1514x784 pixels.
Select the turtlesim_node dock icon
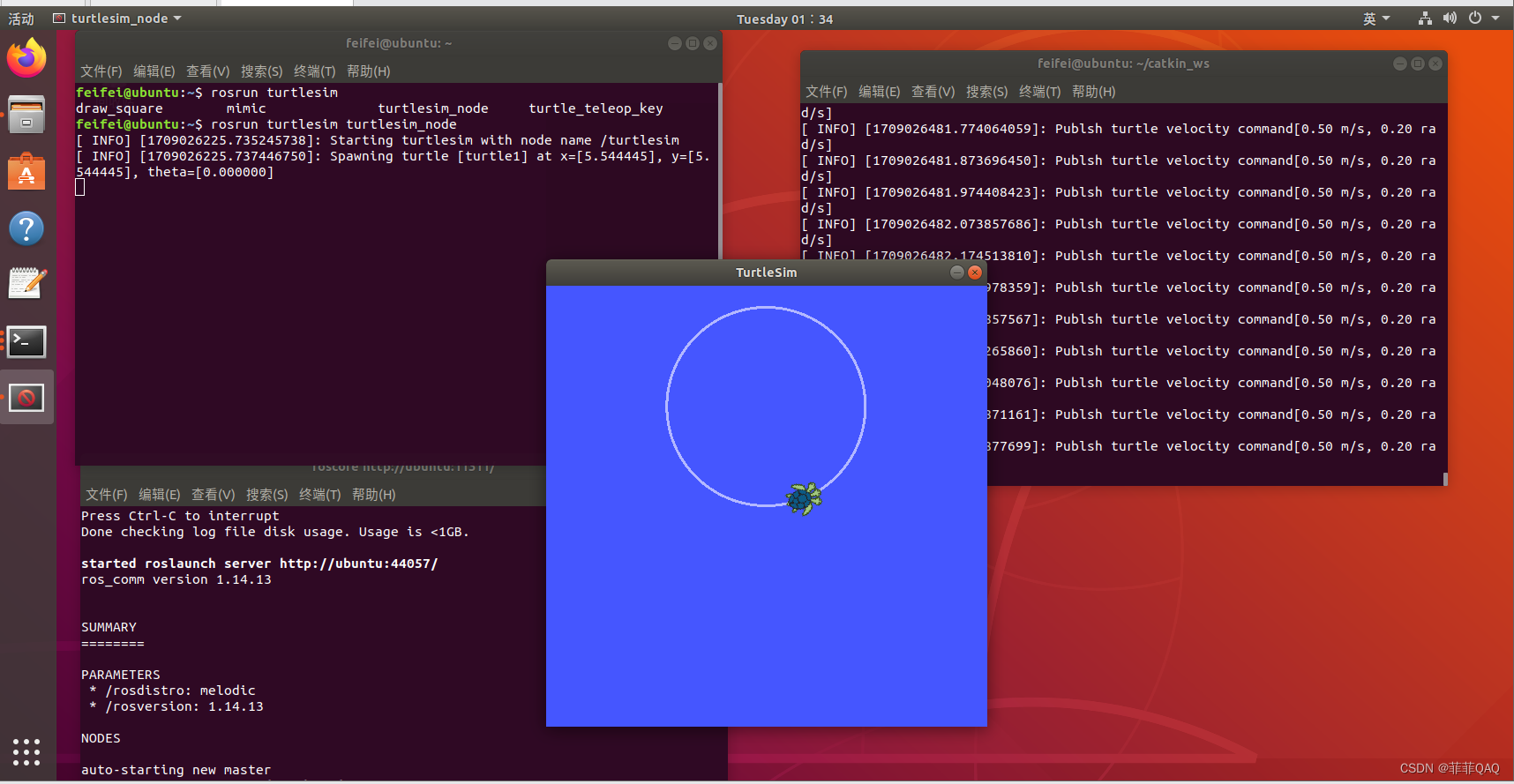click(26, 398)
